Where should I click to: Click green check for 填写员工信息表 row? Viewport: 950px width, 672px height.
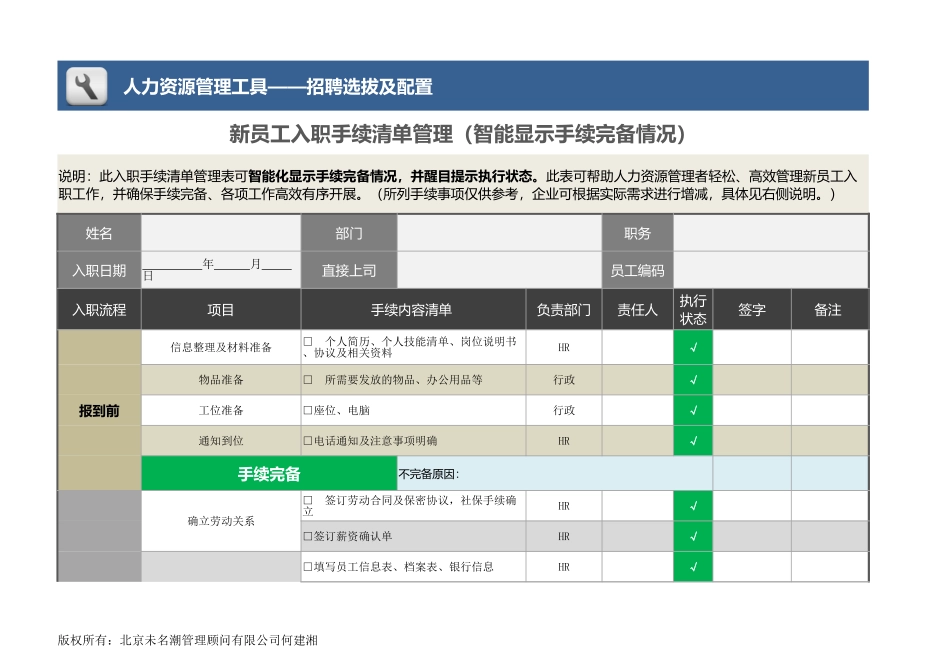[693, 567]
